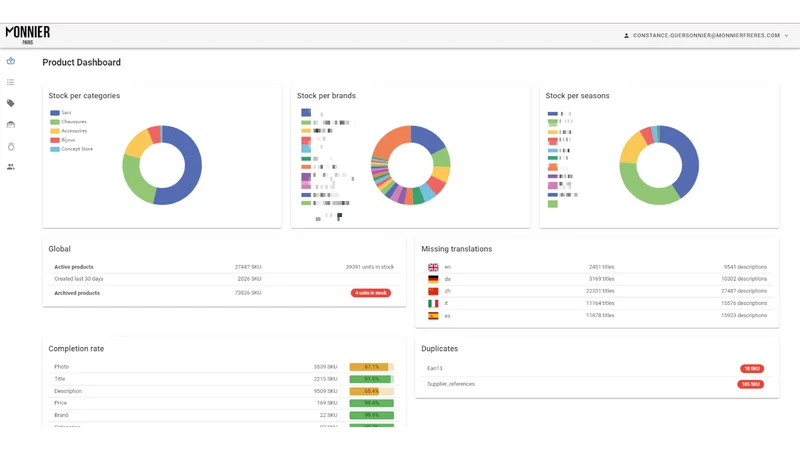800x450 pixels.
Task: Click the 'Stock per seasons' card title
Action: coord(578,96)
